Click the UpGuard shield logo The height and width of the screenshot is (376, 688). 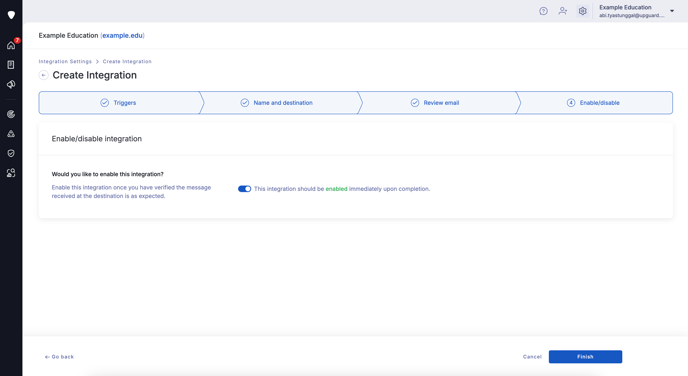[11, 15]
